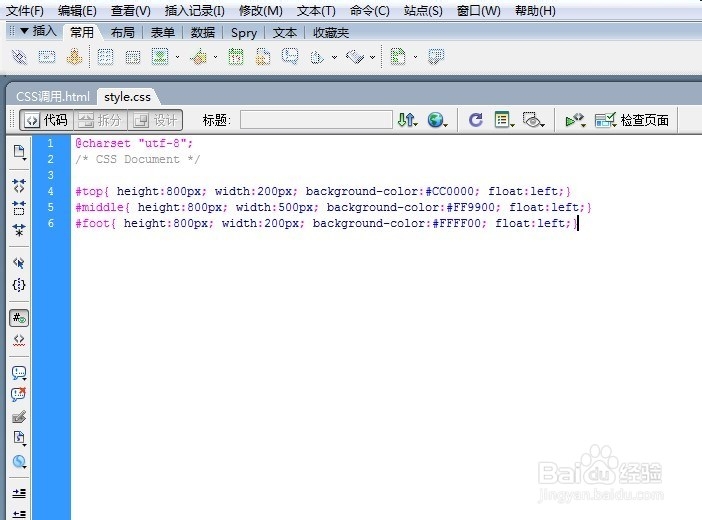This screenshot has width=702, height=520.
Task: Toggle Highlight Invalid Code
Action: tap(19, 340)
